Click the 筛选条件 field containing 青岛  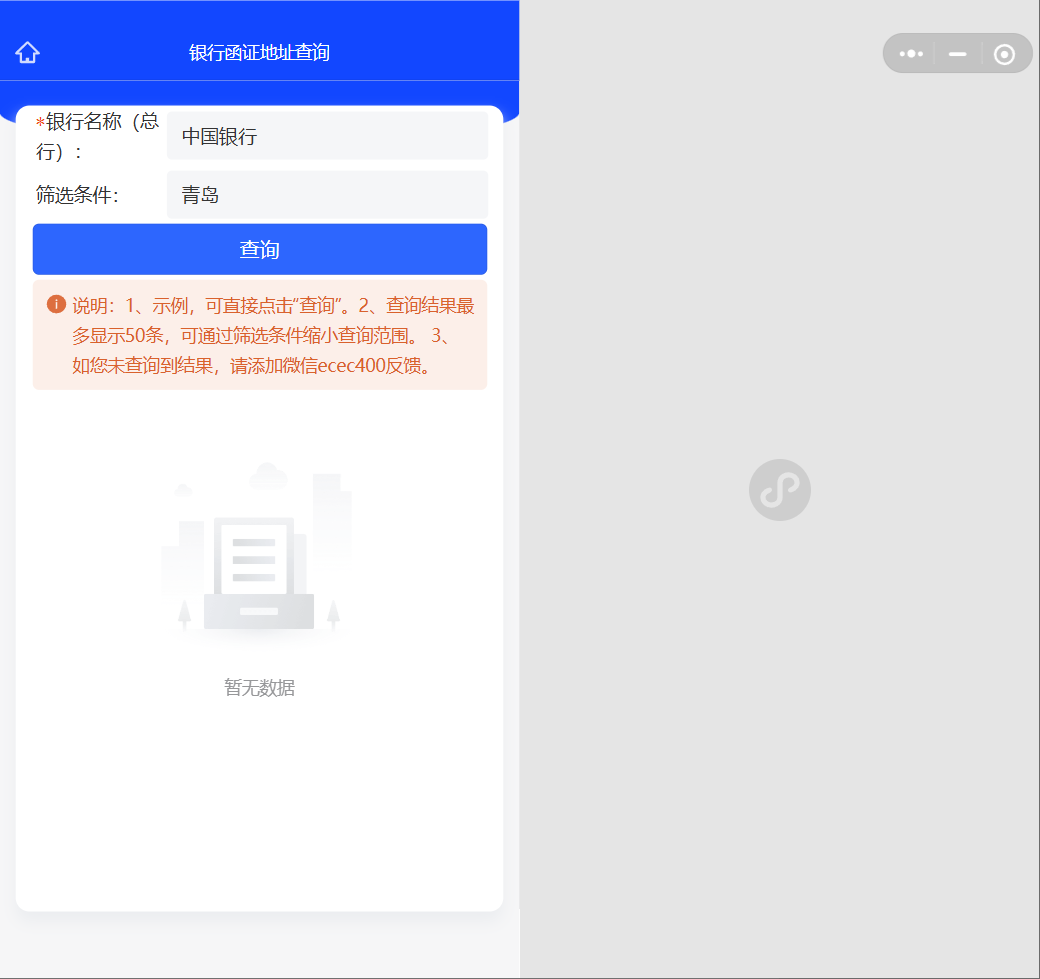tap(327, 194)
